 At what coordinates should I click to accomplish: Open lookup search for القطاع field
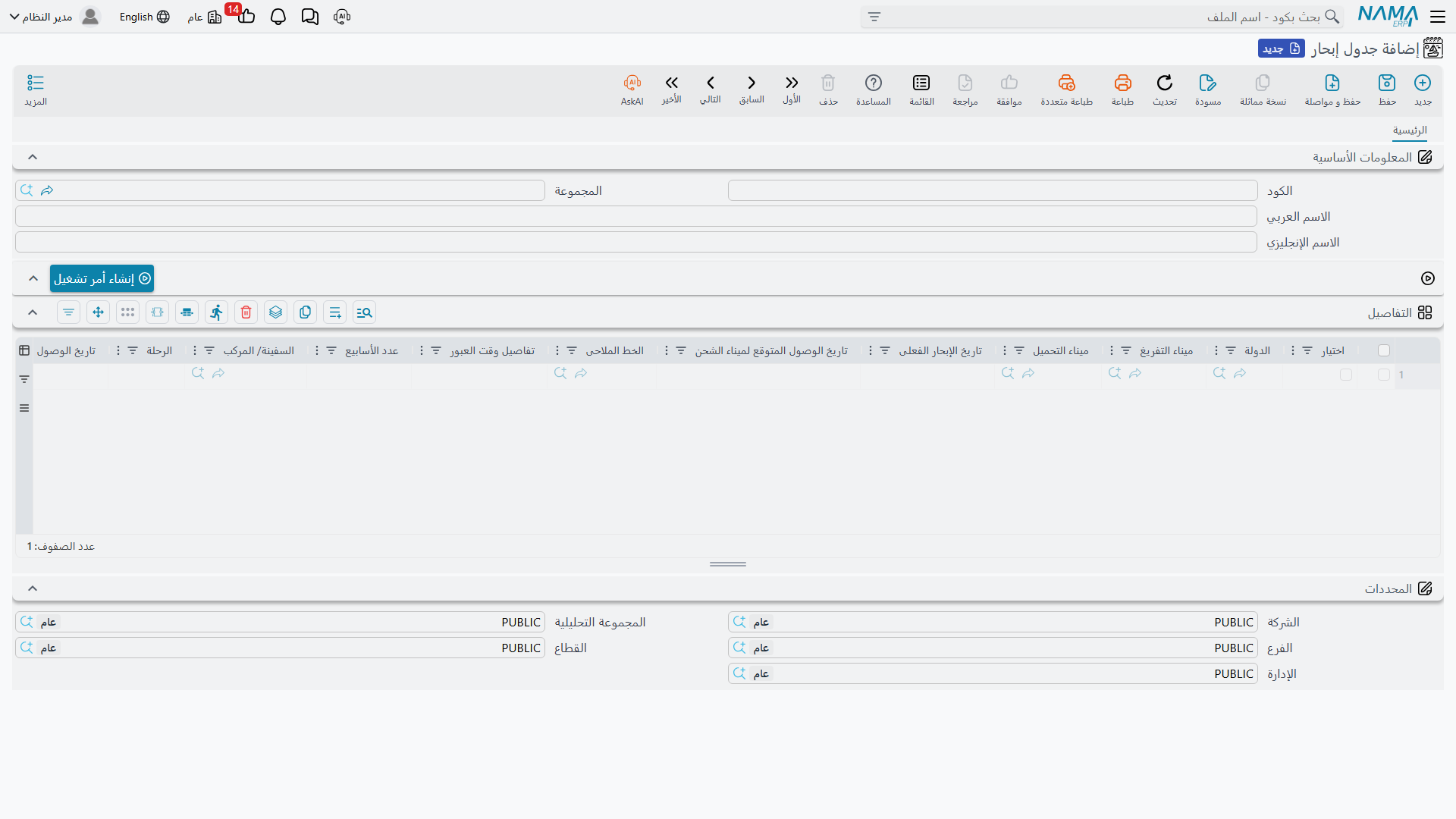coord(27,648)
